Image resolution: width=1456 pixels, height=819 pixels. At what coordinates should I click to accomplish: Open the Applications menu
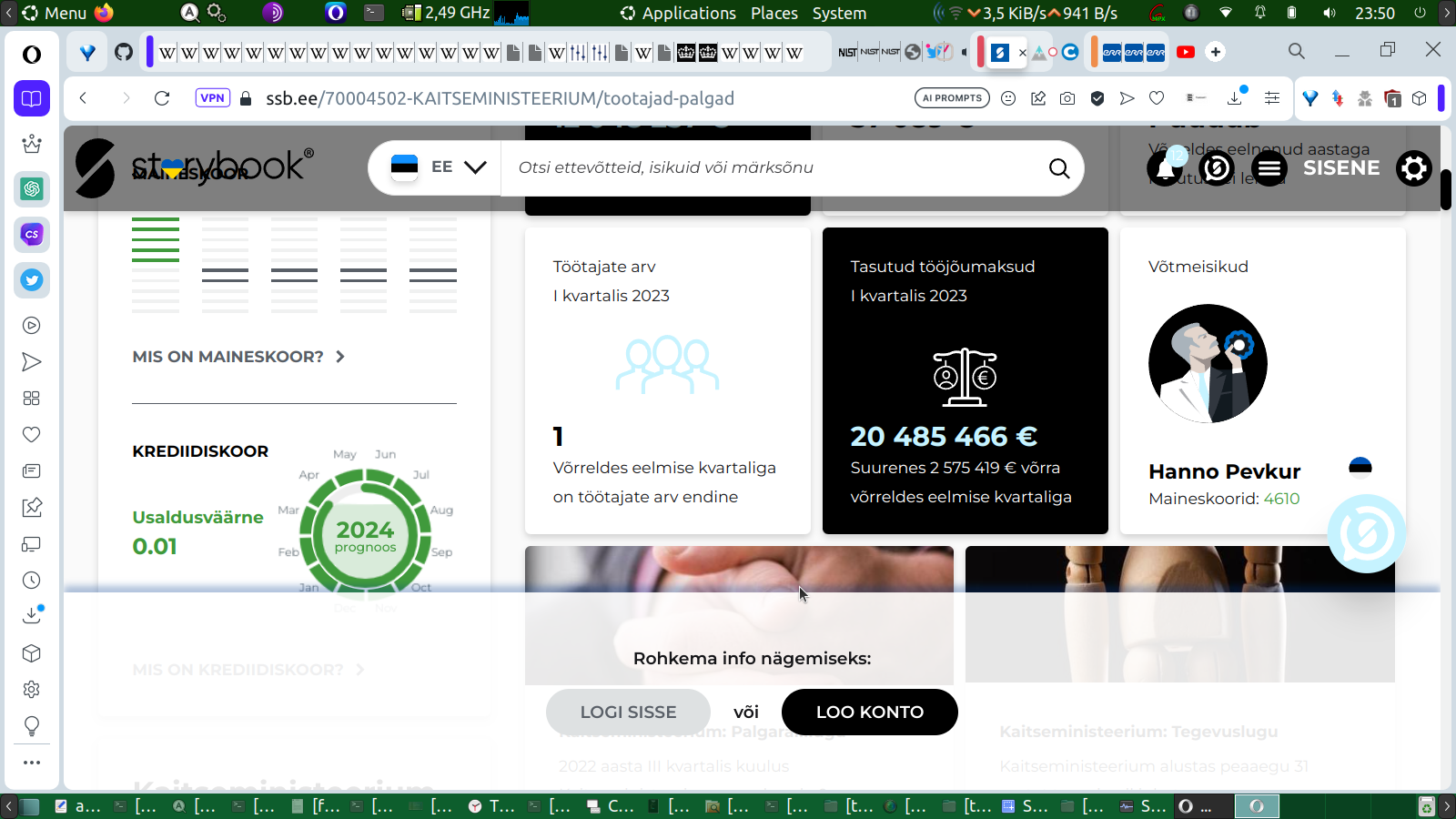point(678,13)
